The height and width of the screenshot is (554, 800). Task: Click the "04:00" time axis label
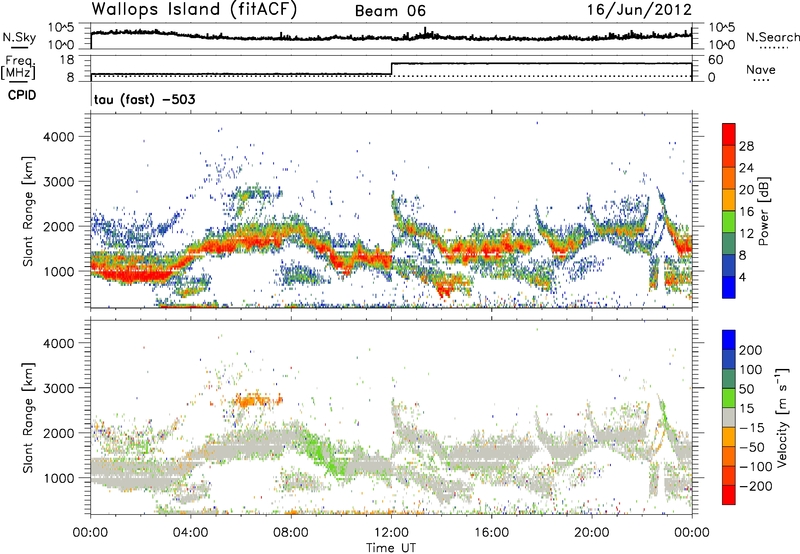point(191,533)
